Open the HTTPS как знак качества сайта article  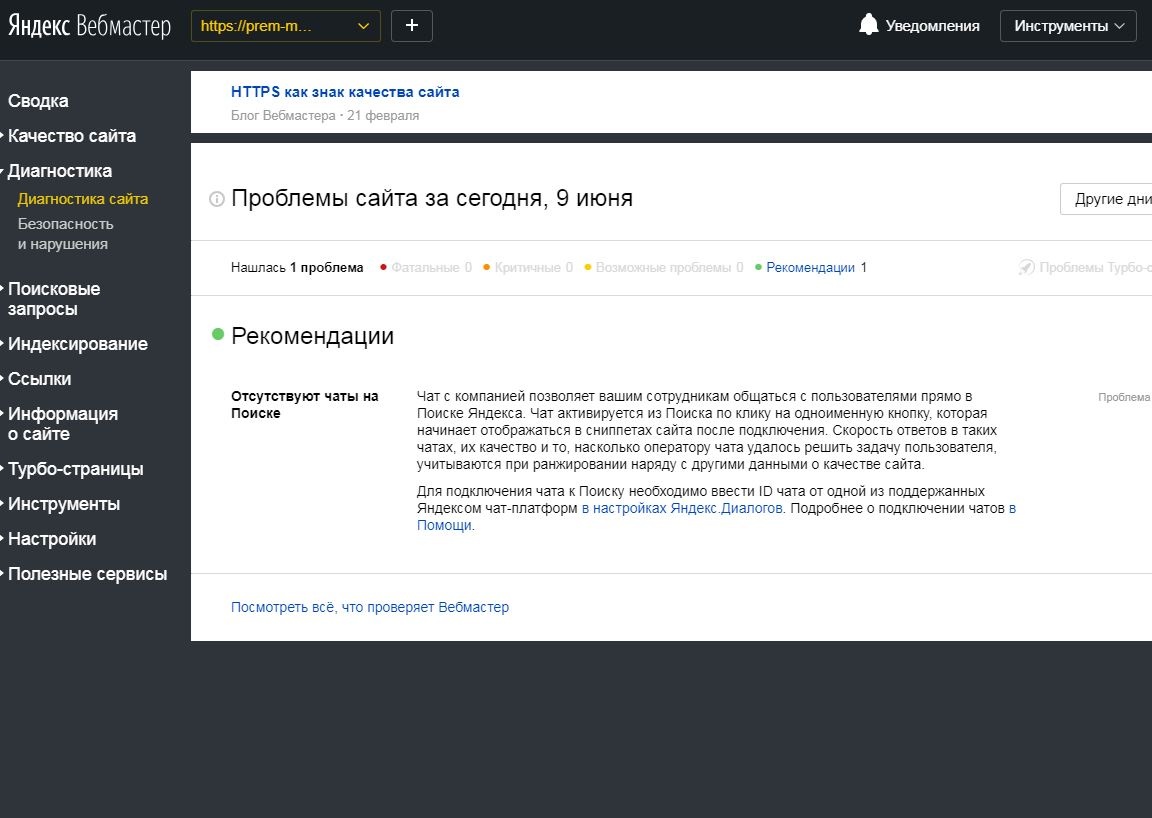point(345,92)
